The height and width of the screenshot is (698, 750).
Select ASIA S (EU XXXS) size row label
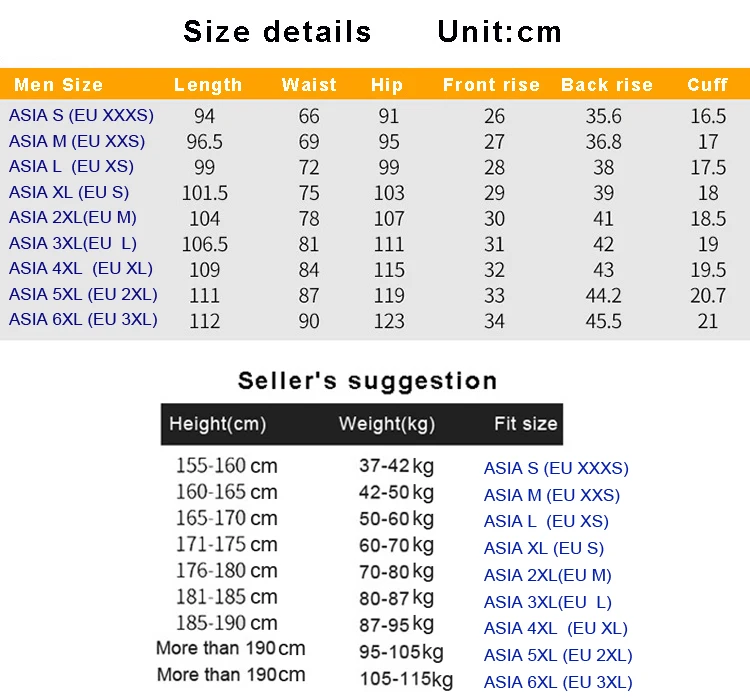tap(81, 115)
